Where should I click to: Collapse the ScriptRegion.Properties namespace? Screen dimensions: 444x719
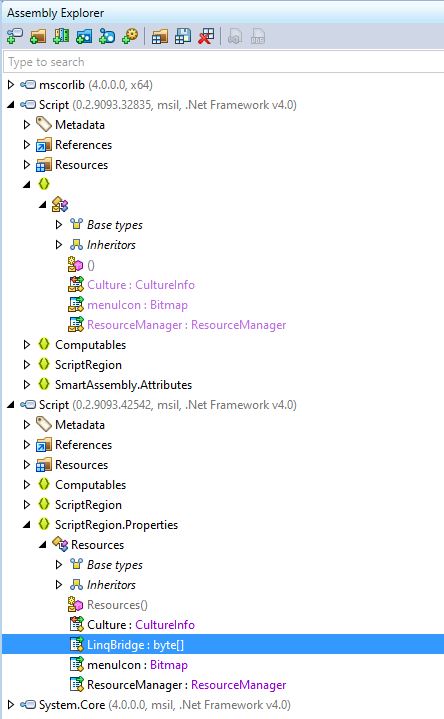(x=27, y=525)
